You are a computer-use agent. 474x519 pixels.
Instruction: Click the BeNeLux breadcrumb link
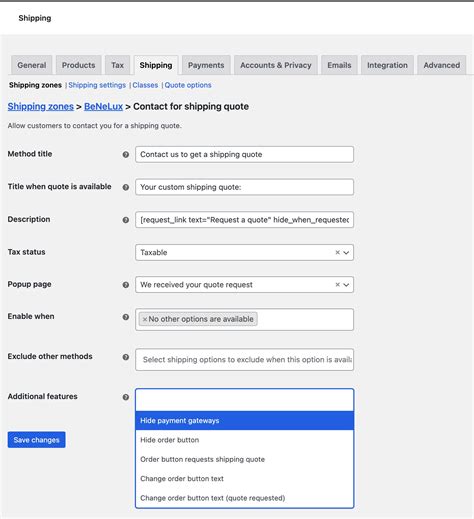pyautogui.click(x=103, y=107)
